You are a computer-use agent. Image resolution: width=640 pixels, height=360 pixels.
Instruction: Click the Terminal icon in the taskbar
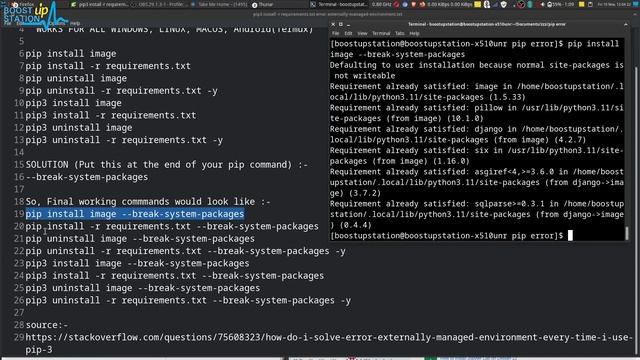click(313, 4)
